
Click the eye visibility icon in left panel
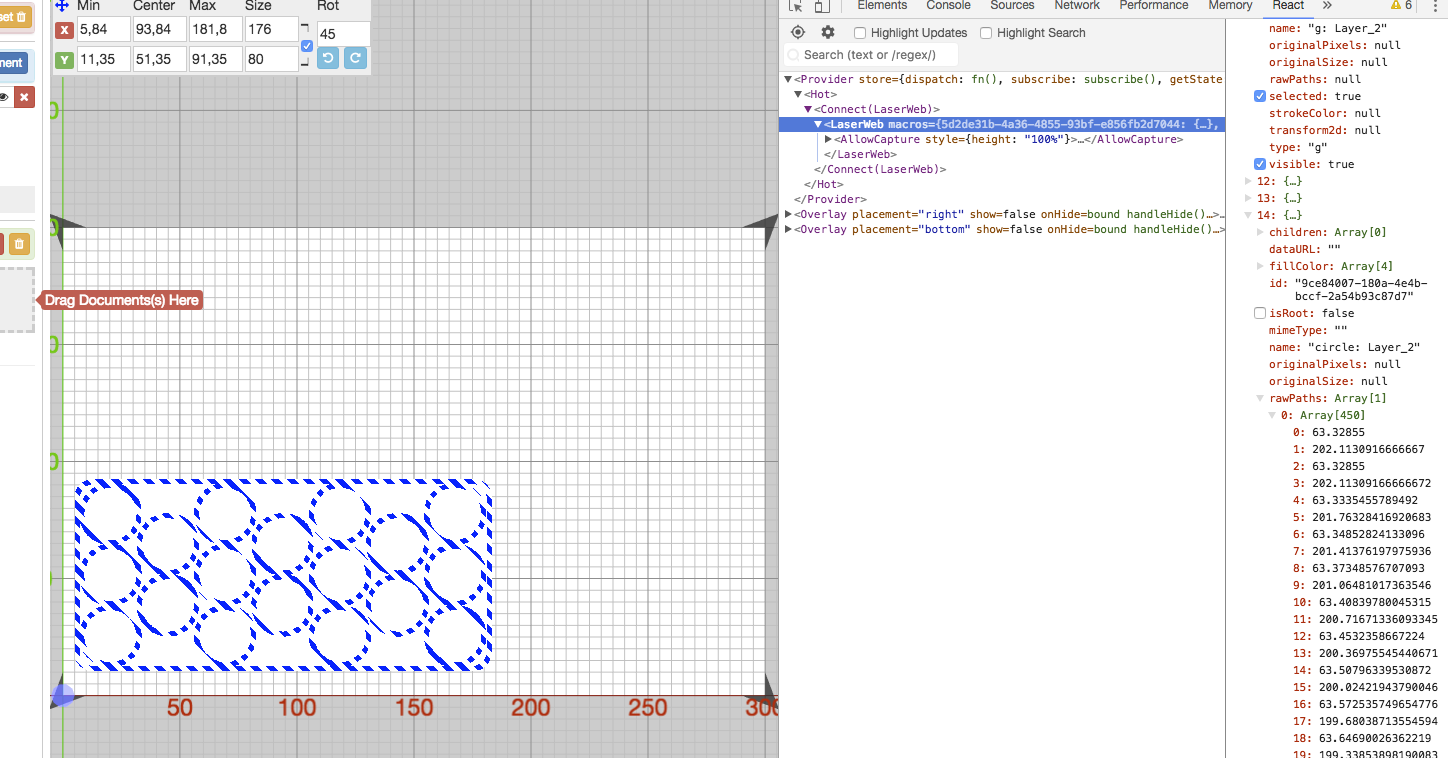coord(4,97)
